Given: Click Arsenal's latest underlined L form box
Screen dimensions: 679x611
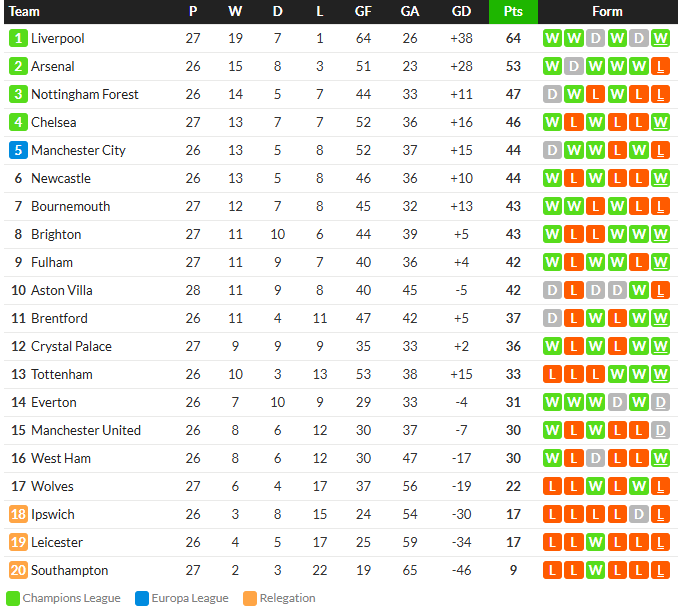Looking at the screenshot, I should point(660,66).
